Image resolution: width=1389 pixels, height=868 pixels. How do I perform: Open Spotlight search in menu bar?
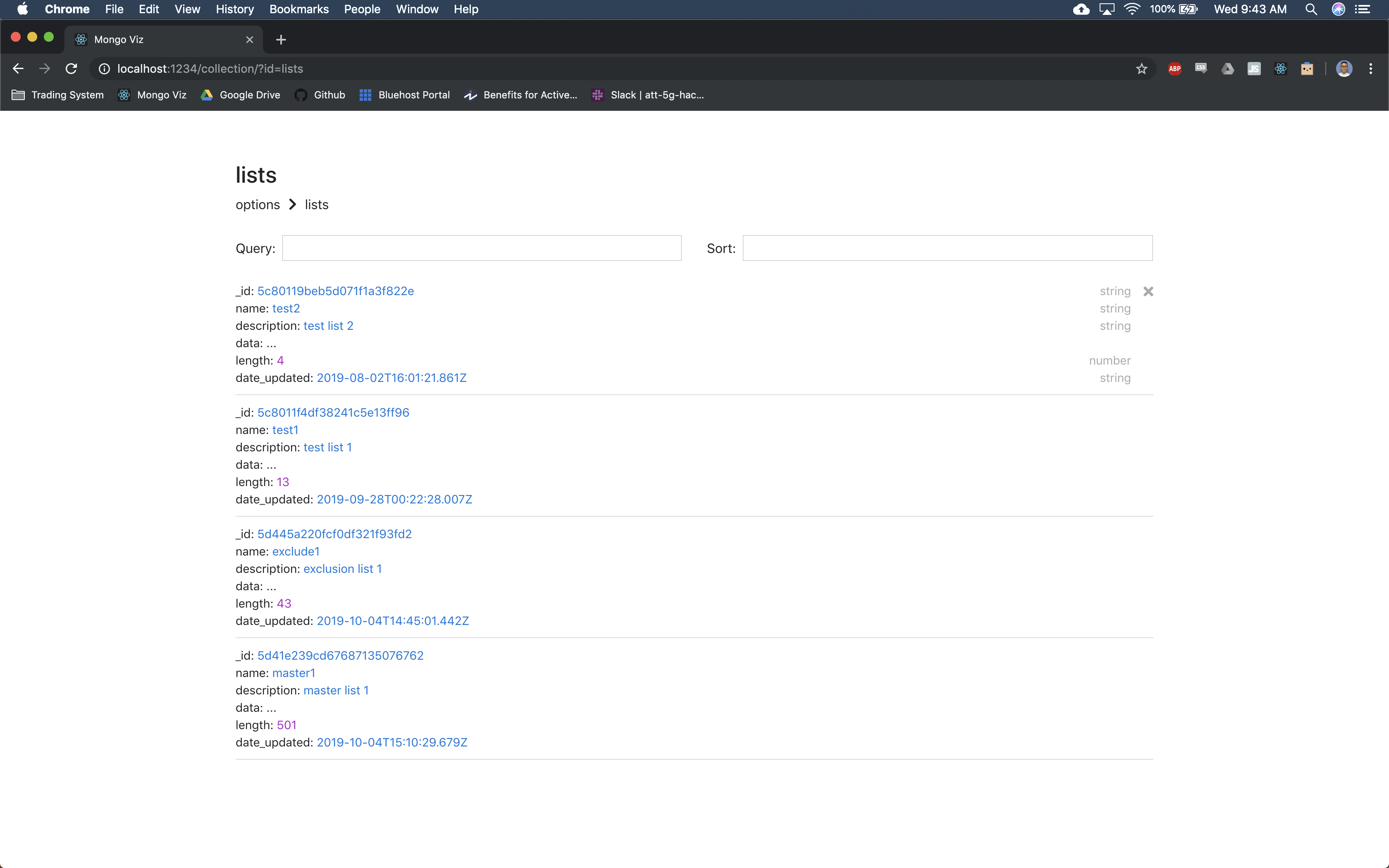(x=1311, y=9)
